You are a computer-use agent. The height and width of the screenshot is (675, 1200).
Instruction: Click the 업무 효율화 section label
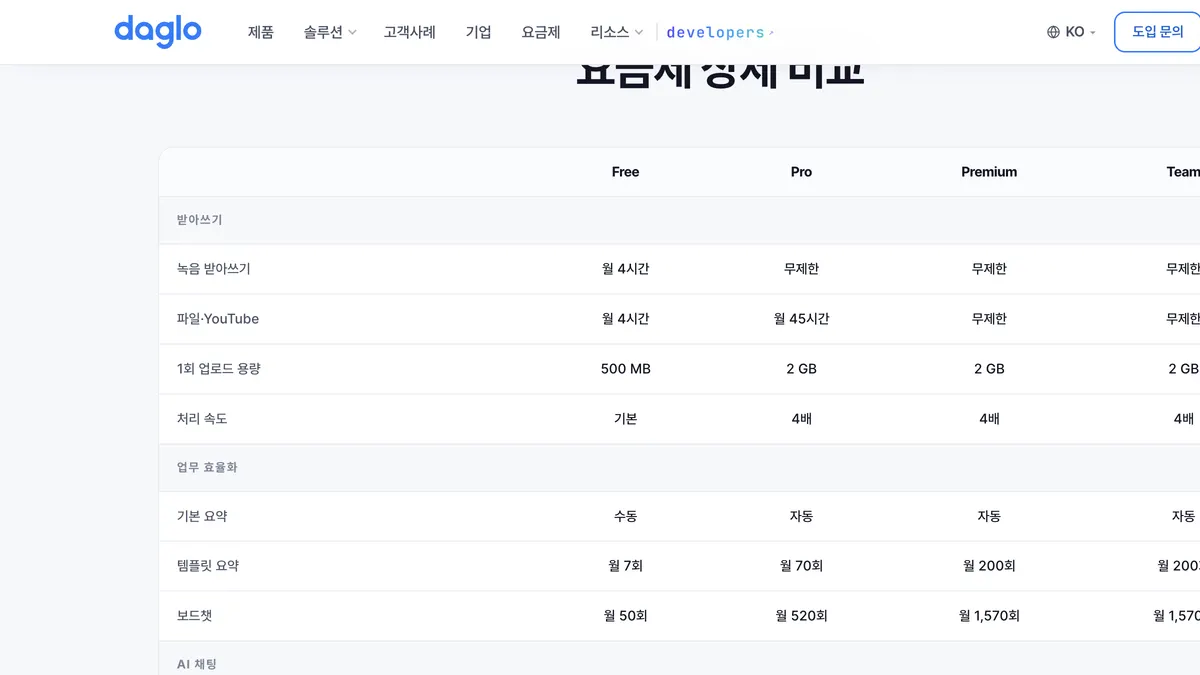tap(207, 467)
